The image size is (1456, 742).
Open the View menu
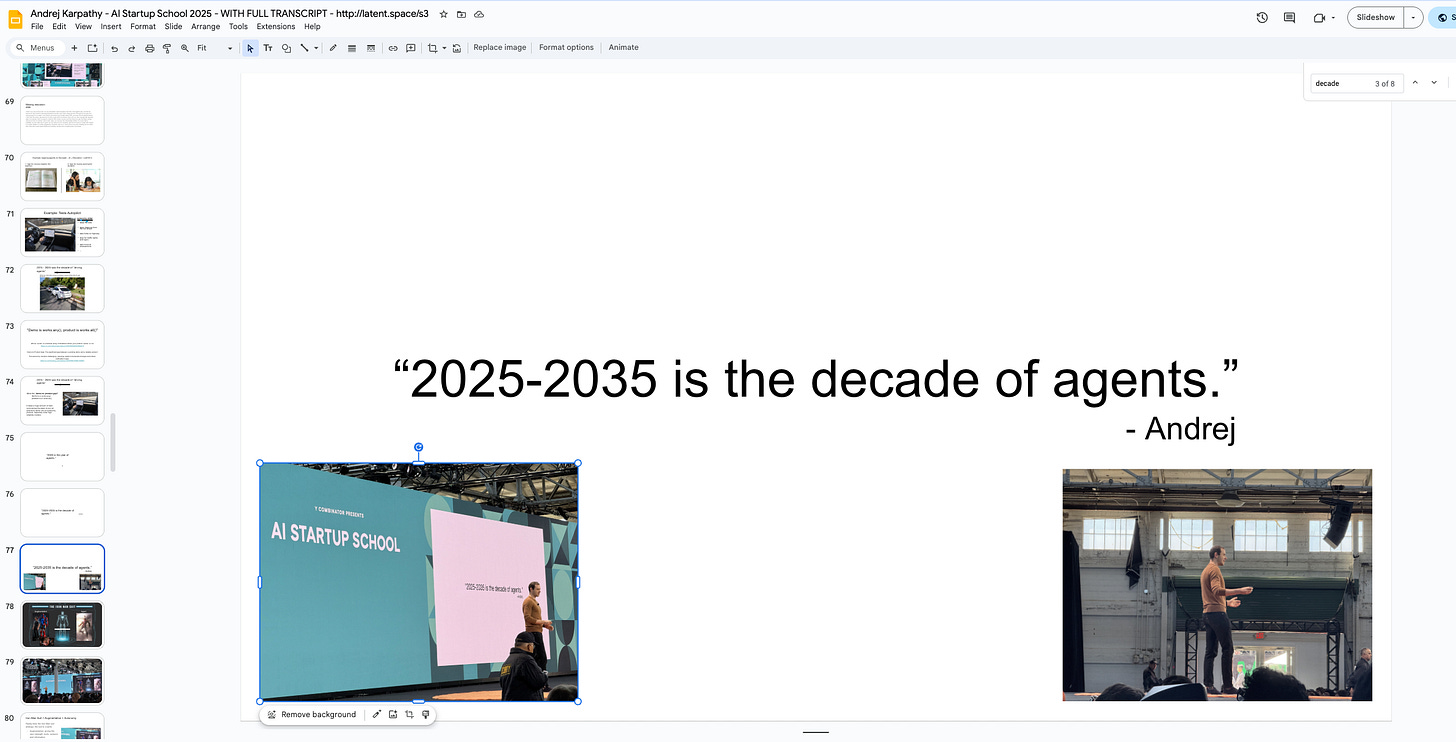tap(83, 27)
